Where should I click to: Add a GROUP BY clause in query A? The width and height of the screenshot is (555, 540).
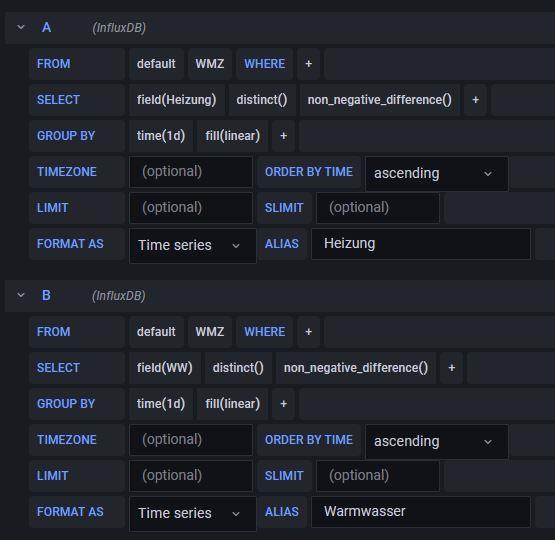coord(284,136)
